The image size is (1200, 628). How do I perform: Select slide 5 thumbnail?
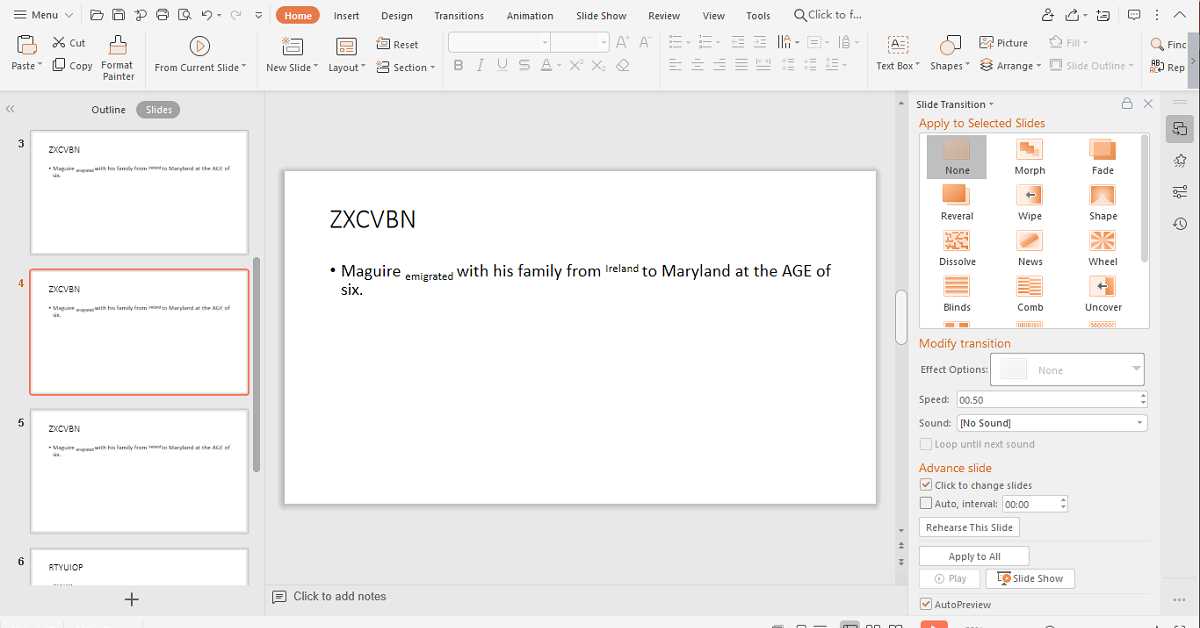(139, 470)
